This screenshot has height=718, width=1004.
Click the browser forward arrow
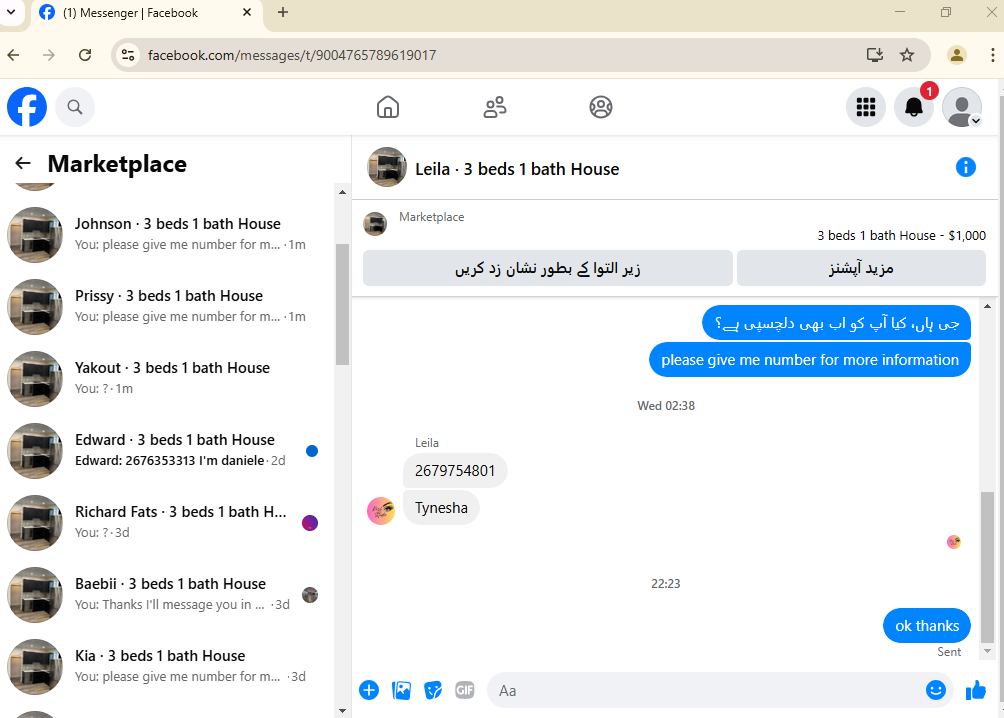point(49,55)
